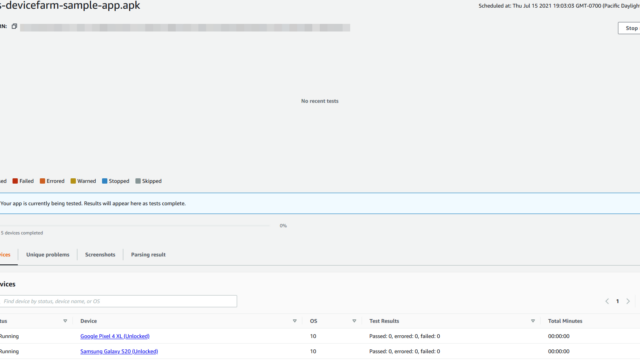Go to the previous page with left chevron

coord(607,301)
